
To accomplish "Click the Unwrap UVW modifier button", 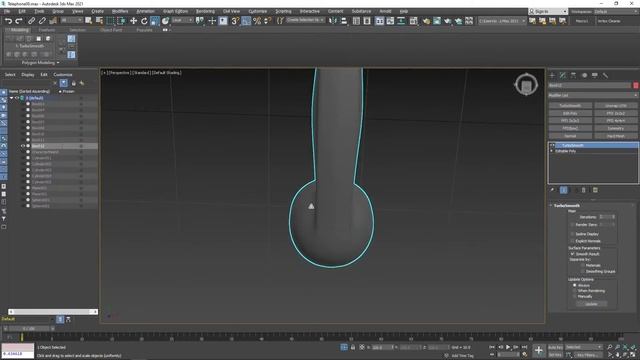I will 616,106.
